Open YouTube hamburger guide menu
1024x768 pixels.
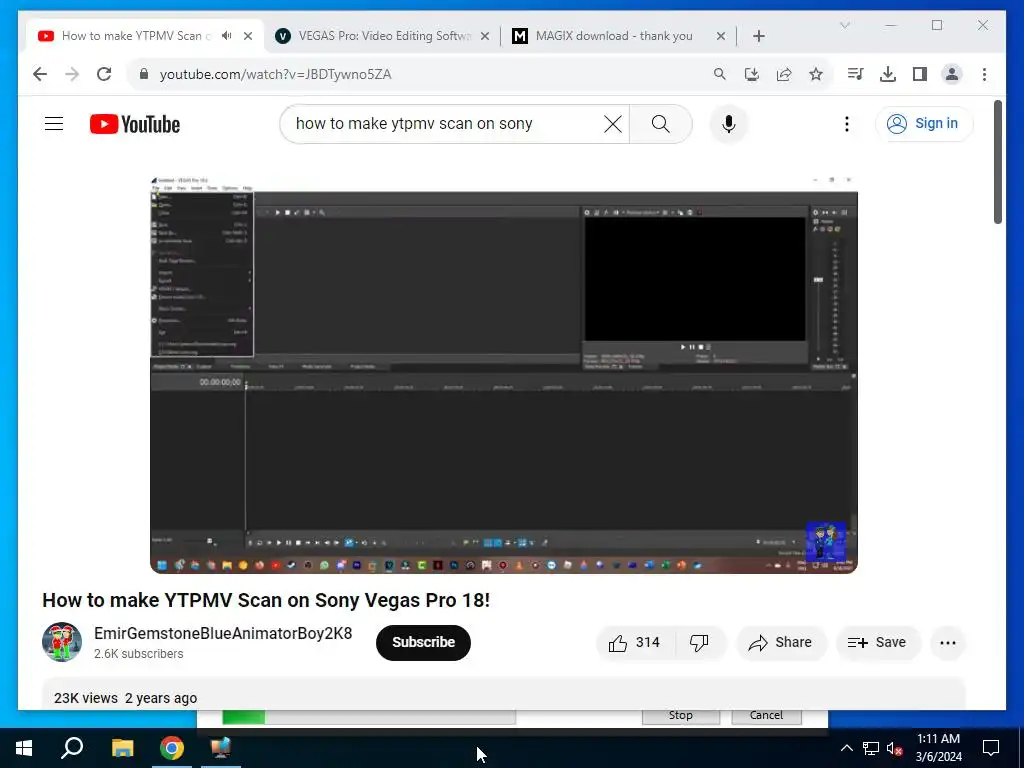pos(54,123)
